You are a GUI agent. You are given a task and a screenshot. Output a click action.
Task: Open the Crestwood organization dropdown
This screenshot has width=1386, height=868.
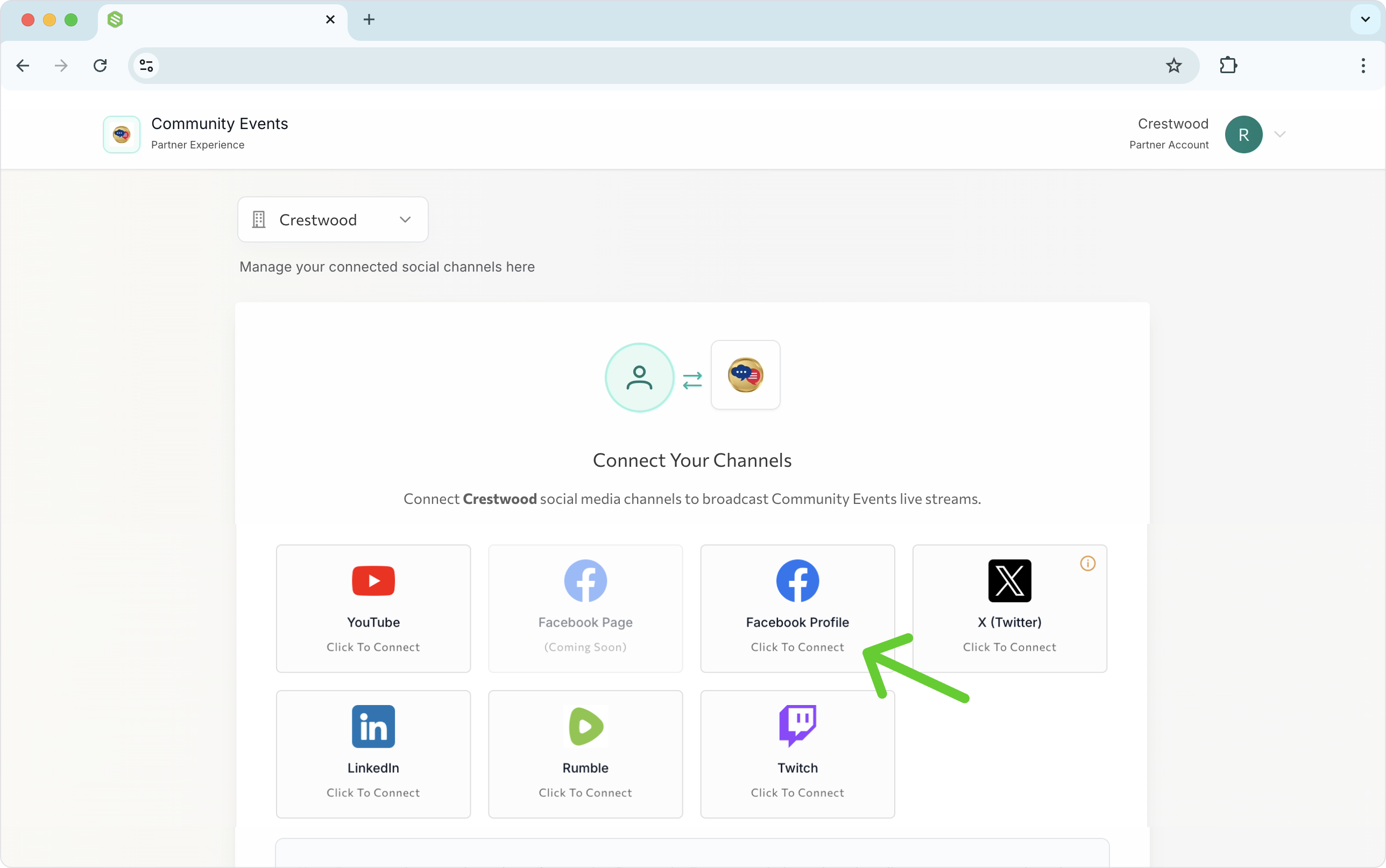333,219
